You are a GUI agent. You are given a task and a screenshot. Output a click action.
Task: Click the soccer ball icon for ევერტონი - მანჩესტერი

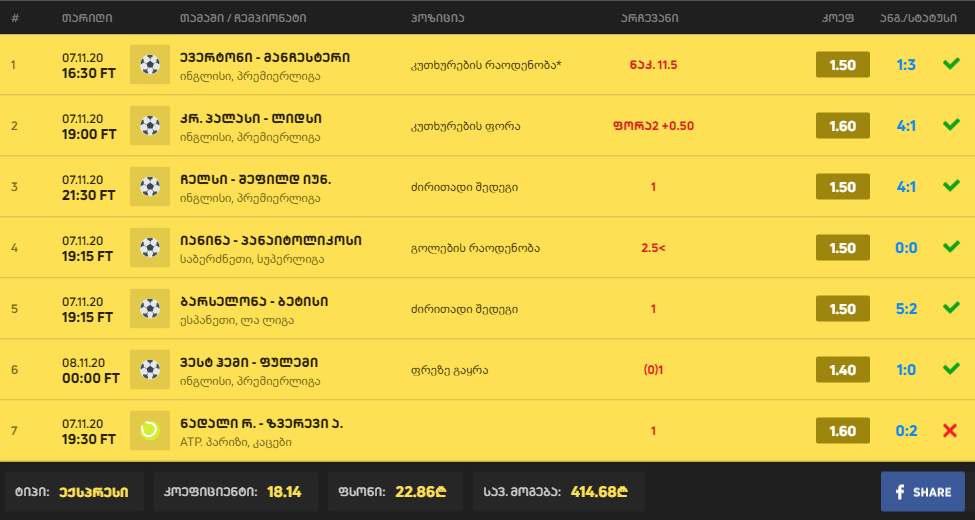pos(150,65)
